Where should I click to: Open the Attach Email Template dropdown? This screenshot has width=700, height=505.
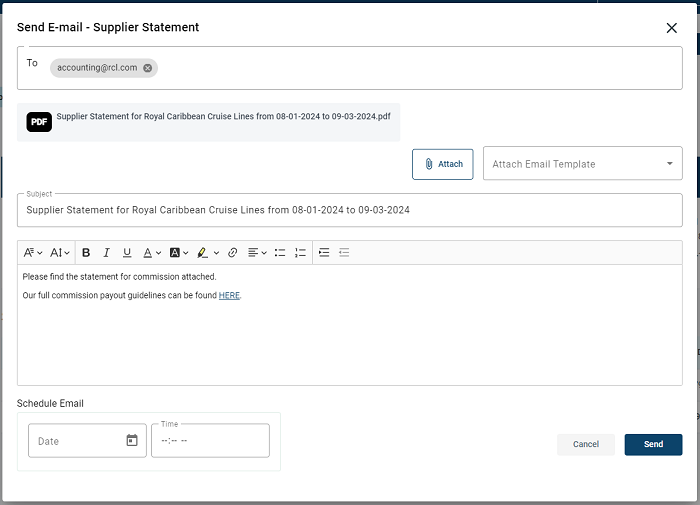coord(582,163)
